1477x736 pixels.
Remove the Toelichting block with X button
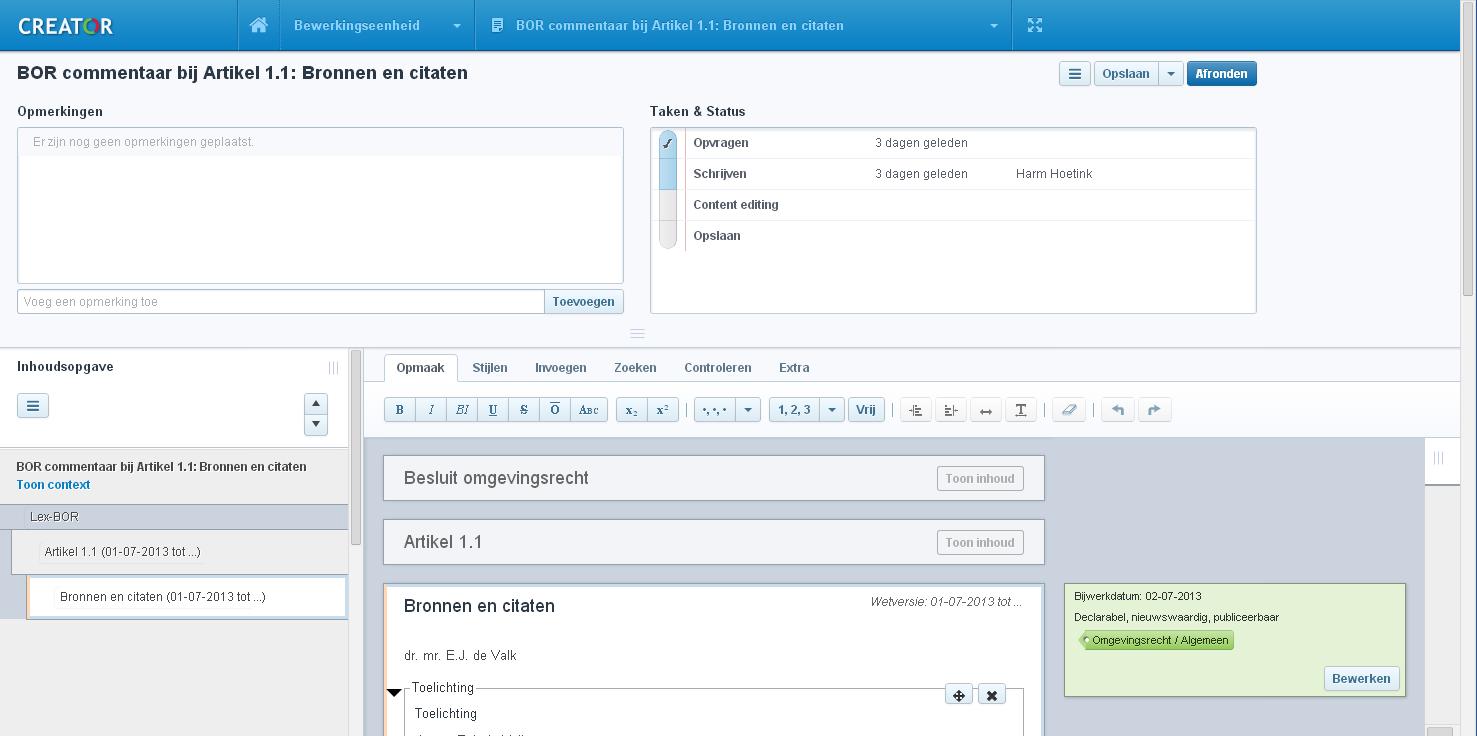(991, 695)
